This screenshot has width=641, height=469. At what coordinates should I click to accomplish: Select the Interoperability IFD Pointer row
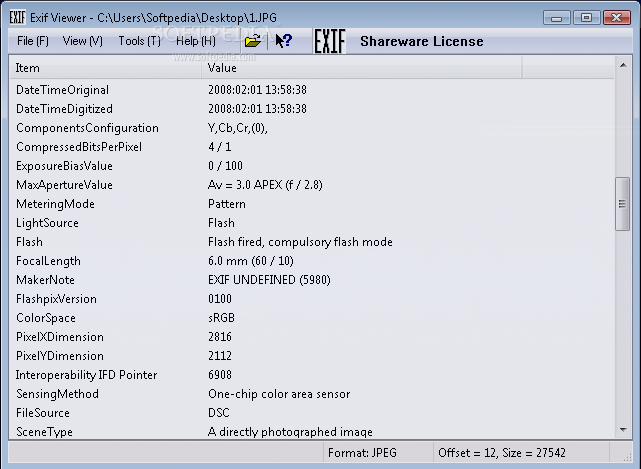[312, 375]
